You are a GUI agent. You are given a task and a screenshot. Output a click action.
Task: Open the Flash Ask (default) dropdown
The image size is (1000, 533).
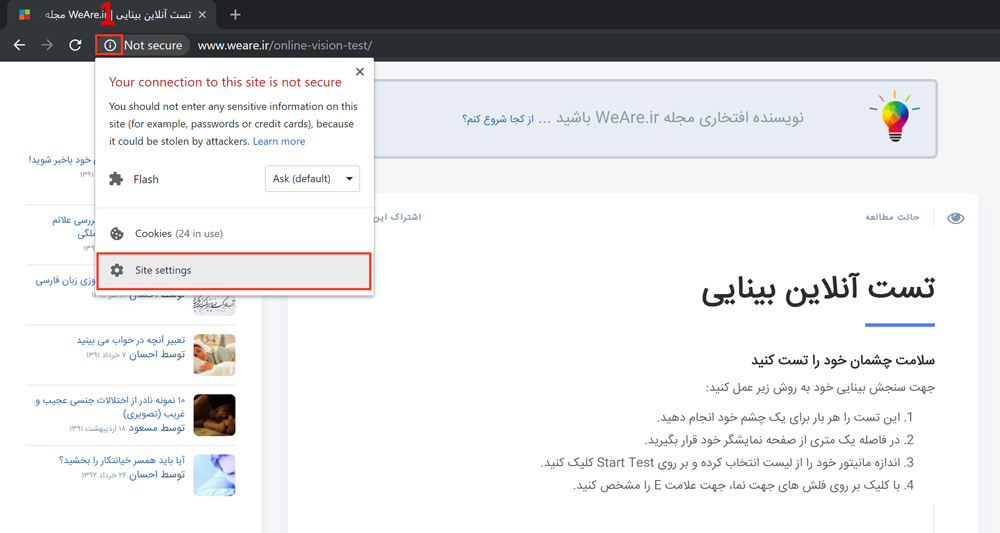tap(312, 179)
